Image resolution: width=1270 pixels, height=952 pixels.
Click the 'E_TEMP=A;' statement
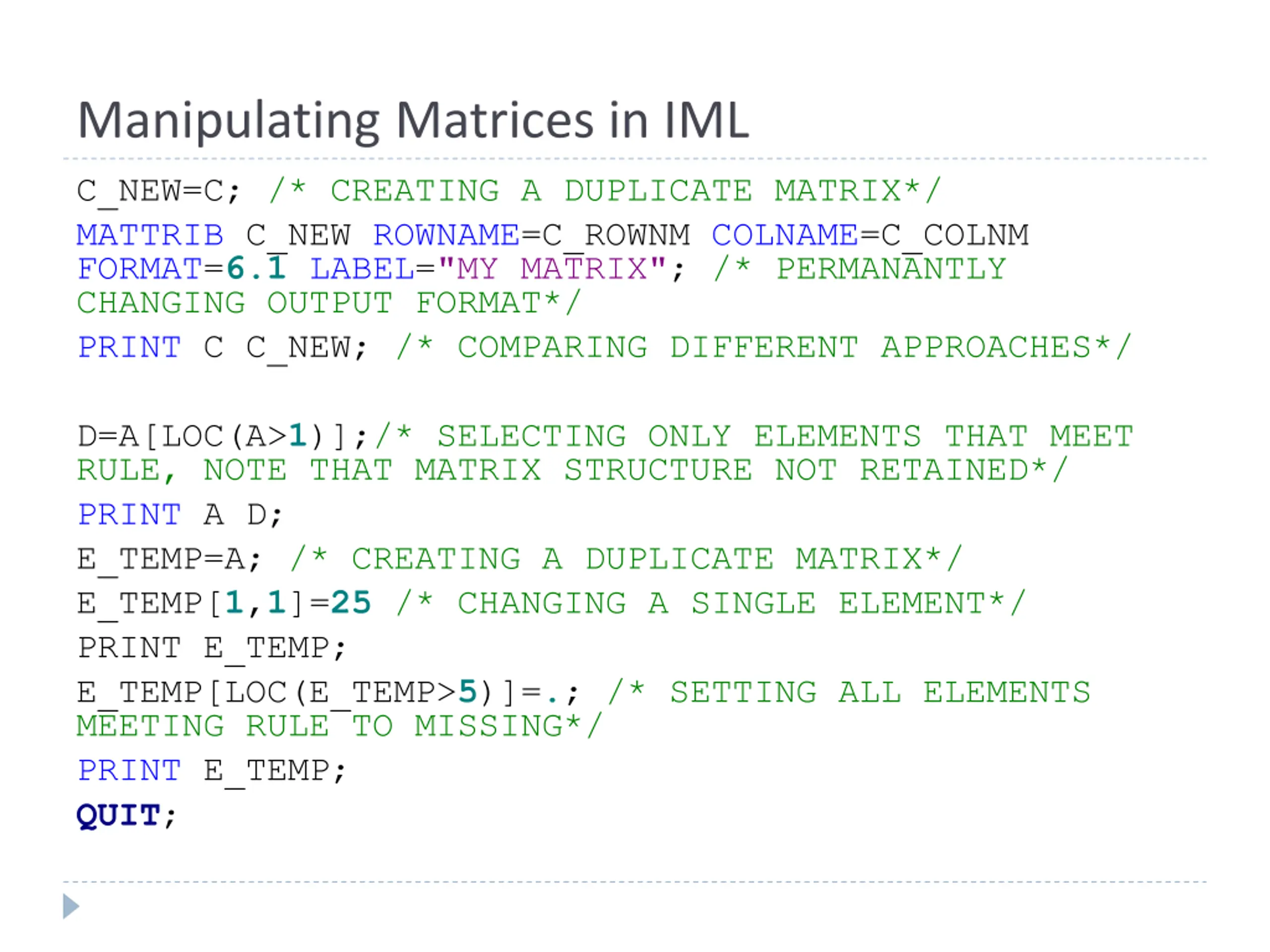tap(169, 560)
